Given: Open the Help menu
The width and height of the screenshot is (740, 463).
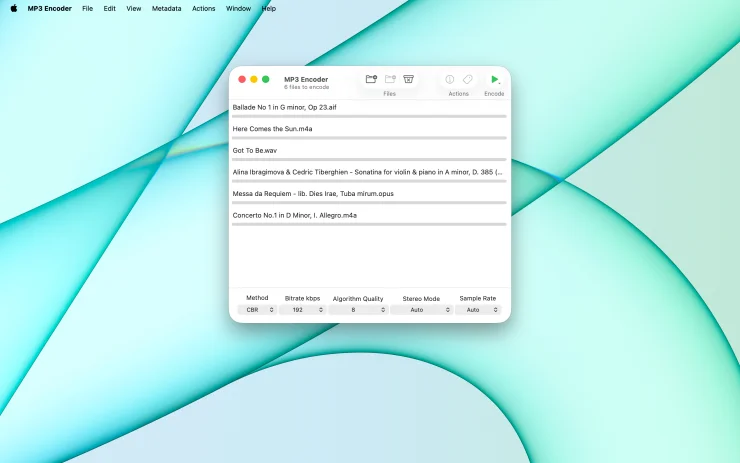Looking at the screenshot, I should click(269, 8).
